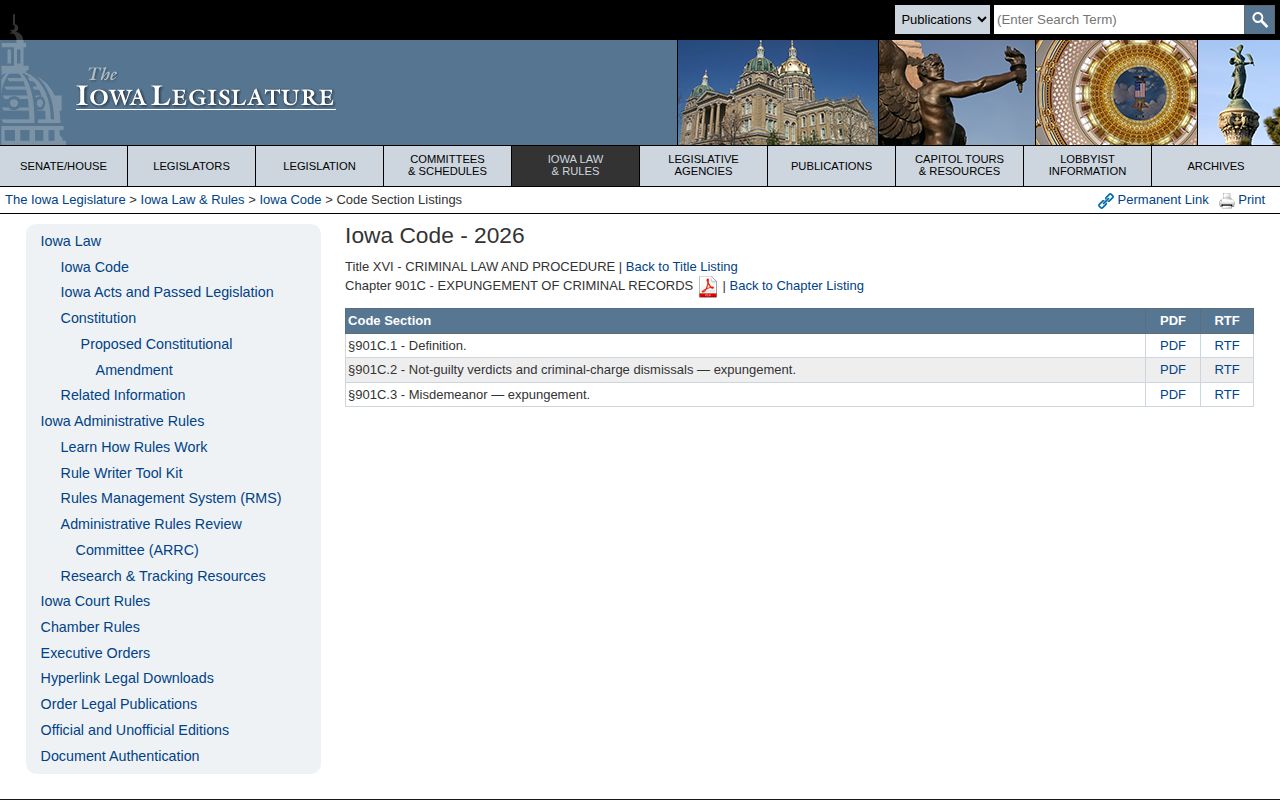Image resolution: width=1280 pixels, height=800 pixels.
Task: Open PDF for section 901C.3
Action: 1172,395
